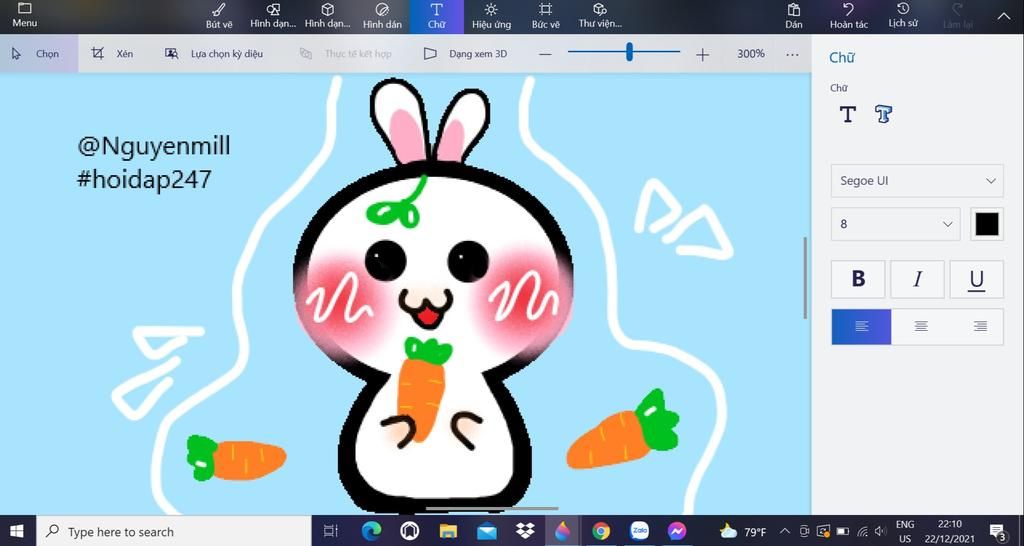This screenshot has height=546, width=1024.
Task: Click the vertical canvas scrollbar
Action: tap(805, 278)
